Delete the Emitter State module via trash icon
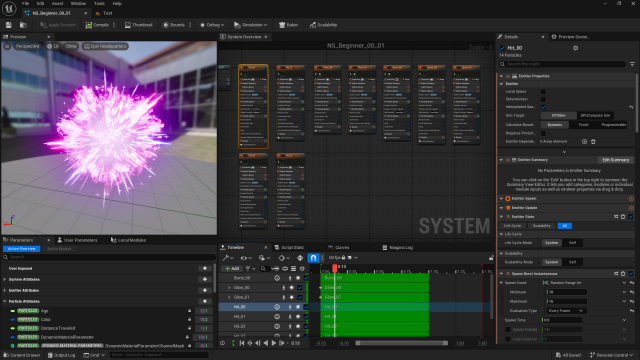 623,217
